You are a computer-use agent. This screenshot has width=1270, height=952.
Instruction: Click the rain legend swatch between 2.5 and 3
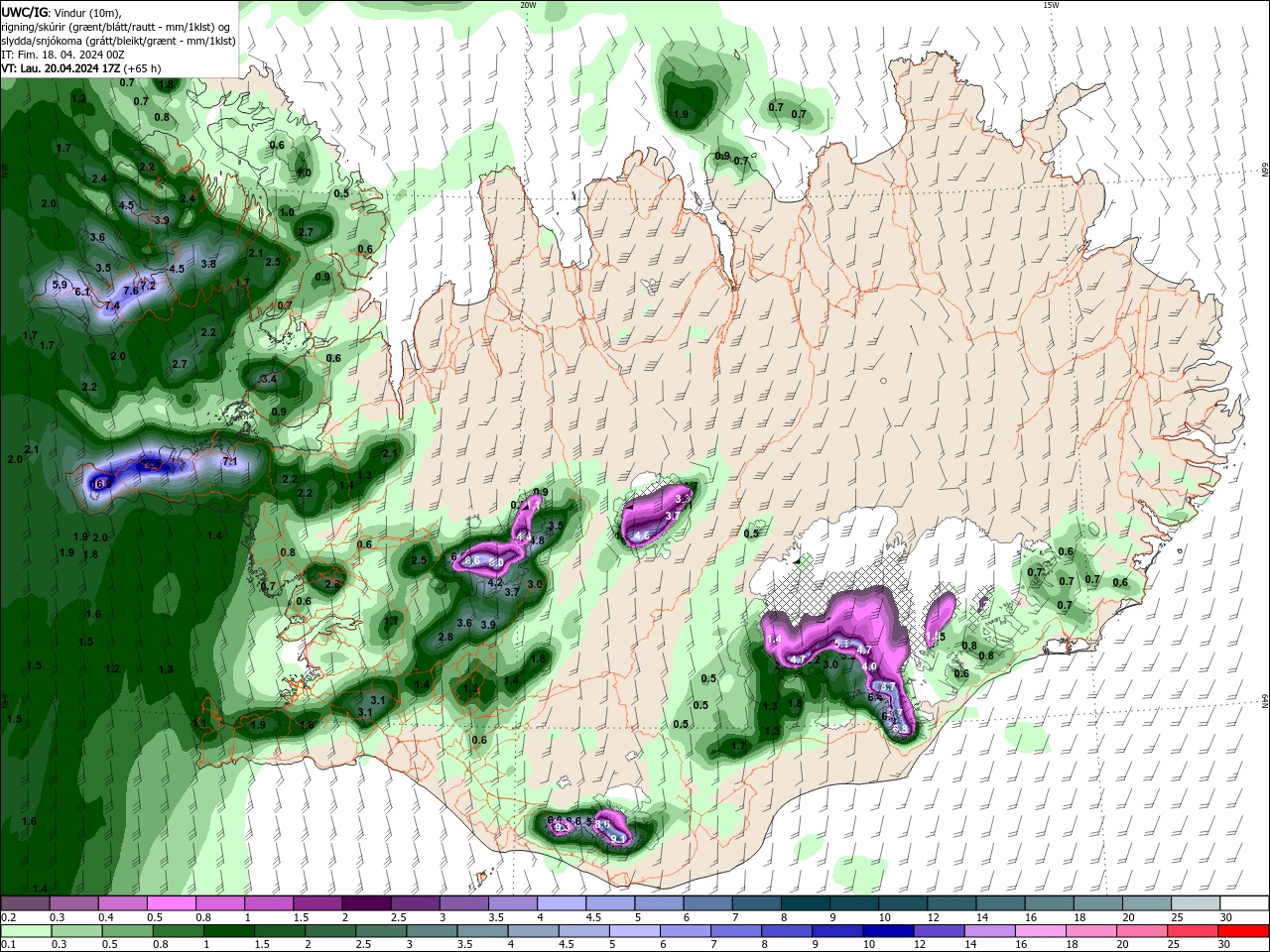(380, 931)
